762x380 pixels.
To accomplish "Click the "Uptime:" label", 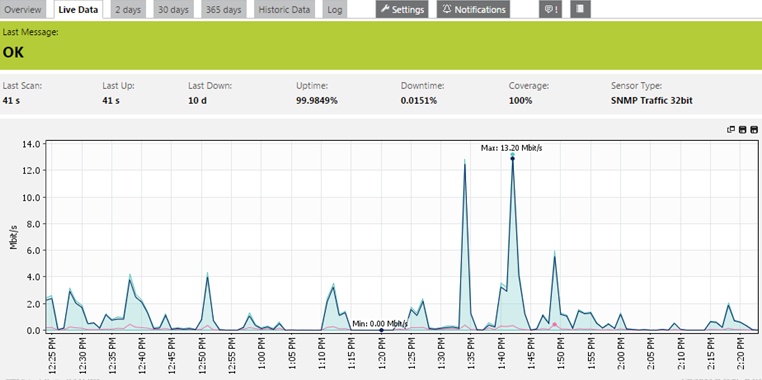I will pyautogui.click(x=312, y=86).
